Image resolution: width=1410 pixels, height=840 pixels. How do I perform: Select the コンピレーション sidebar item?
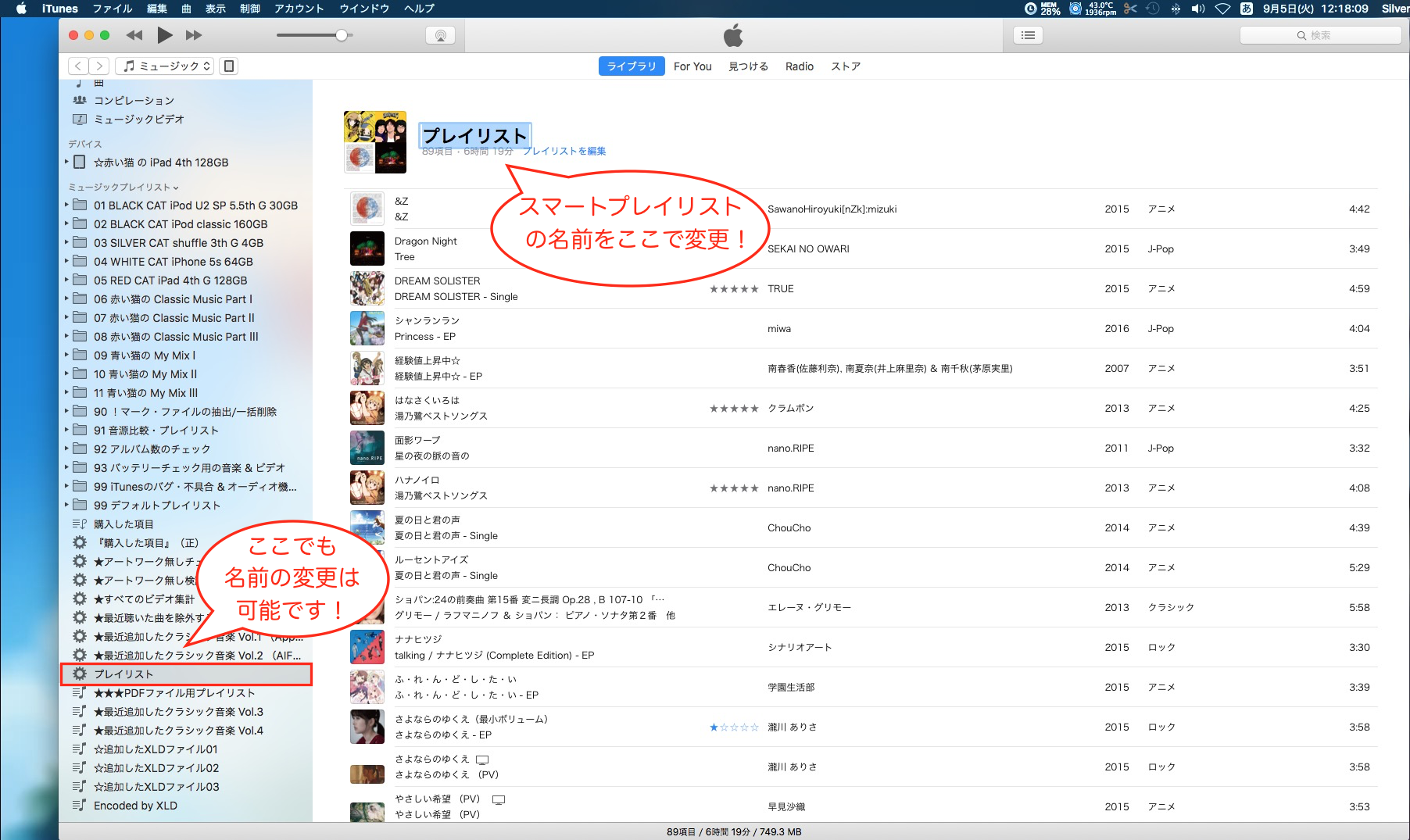(134, 101)
